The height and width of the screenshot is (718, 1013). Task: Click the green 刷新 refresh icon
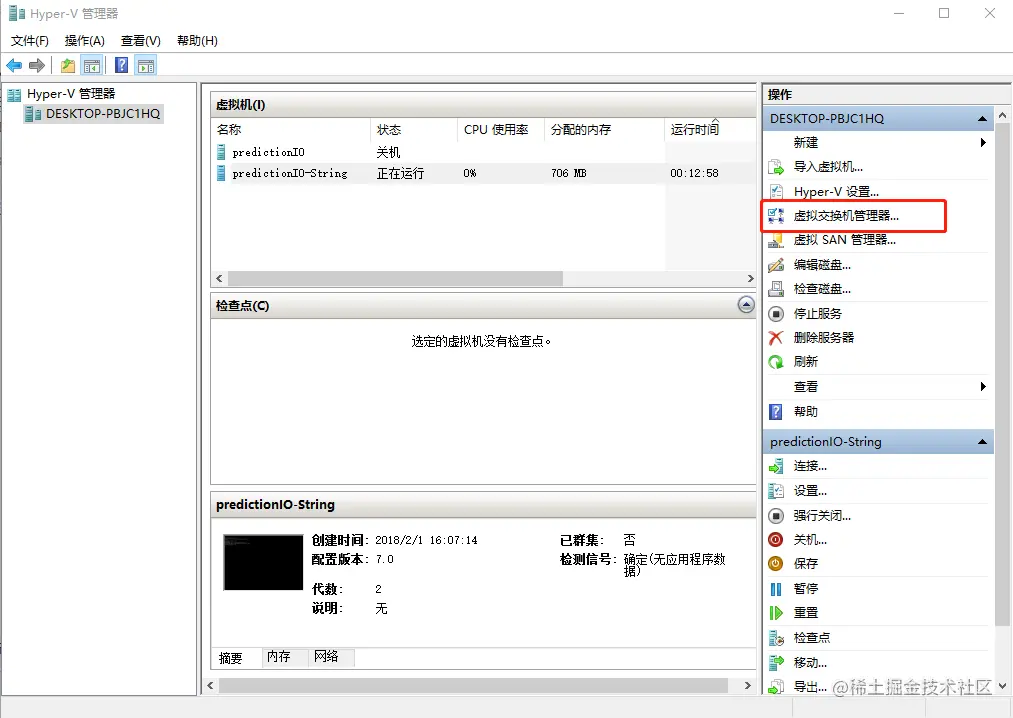[x=776, y=362]
